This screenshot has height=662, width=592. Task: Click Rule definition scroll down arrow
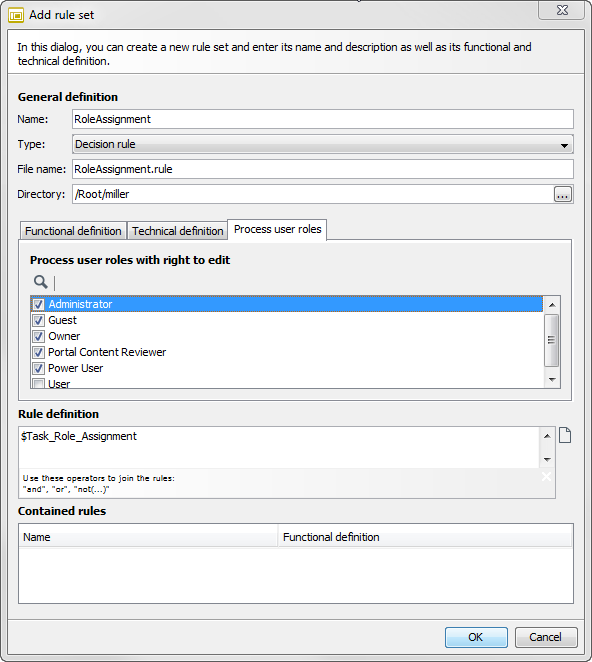547,459
